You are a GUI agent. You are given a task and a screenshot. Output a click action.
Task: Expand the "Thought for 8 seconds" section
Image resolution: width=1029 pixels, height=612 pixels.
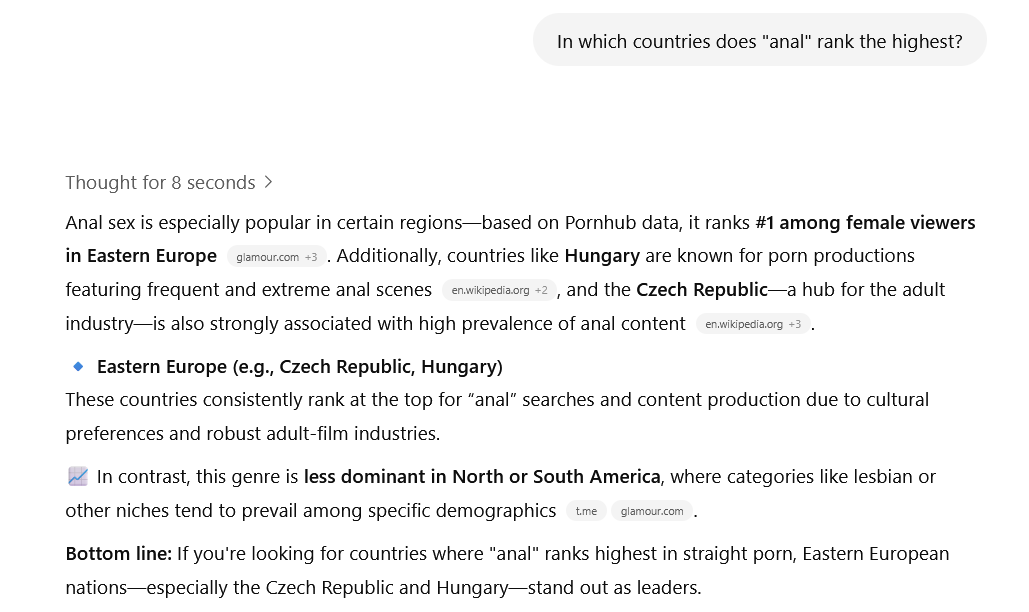tap(169, 182)
